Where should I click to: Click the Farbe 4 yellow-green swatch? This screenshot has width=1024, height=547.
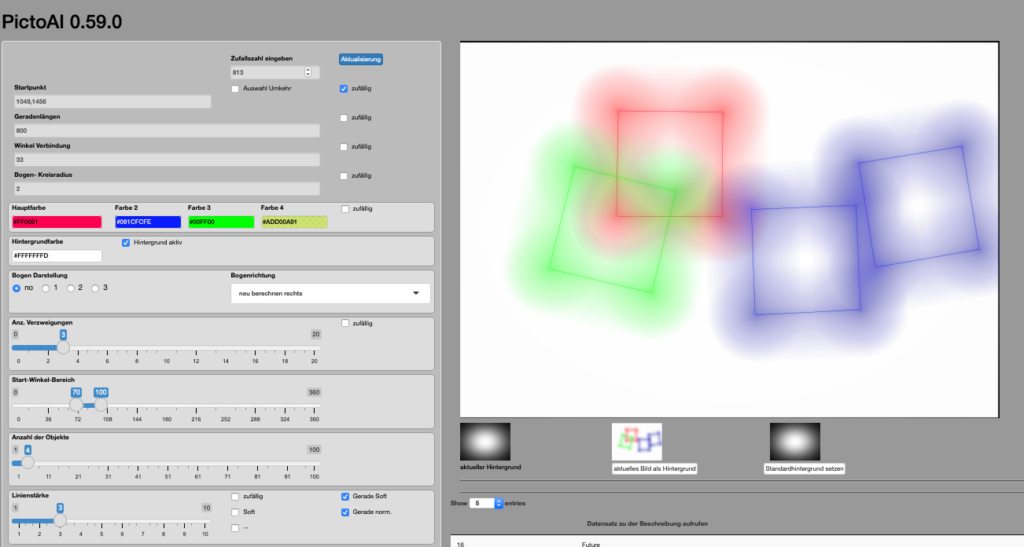click(x=294, y=222)
